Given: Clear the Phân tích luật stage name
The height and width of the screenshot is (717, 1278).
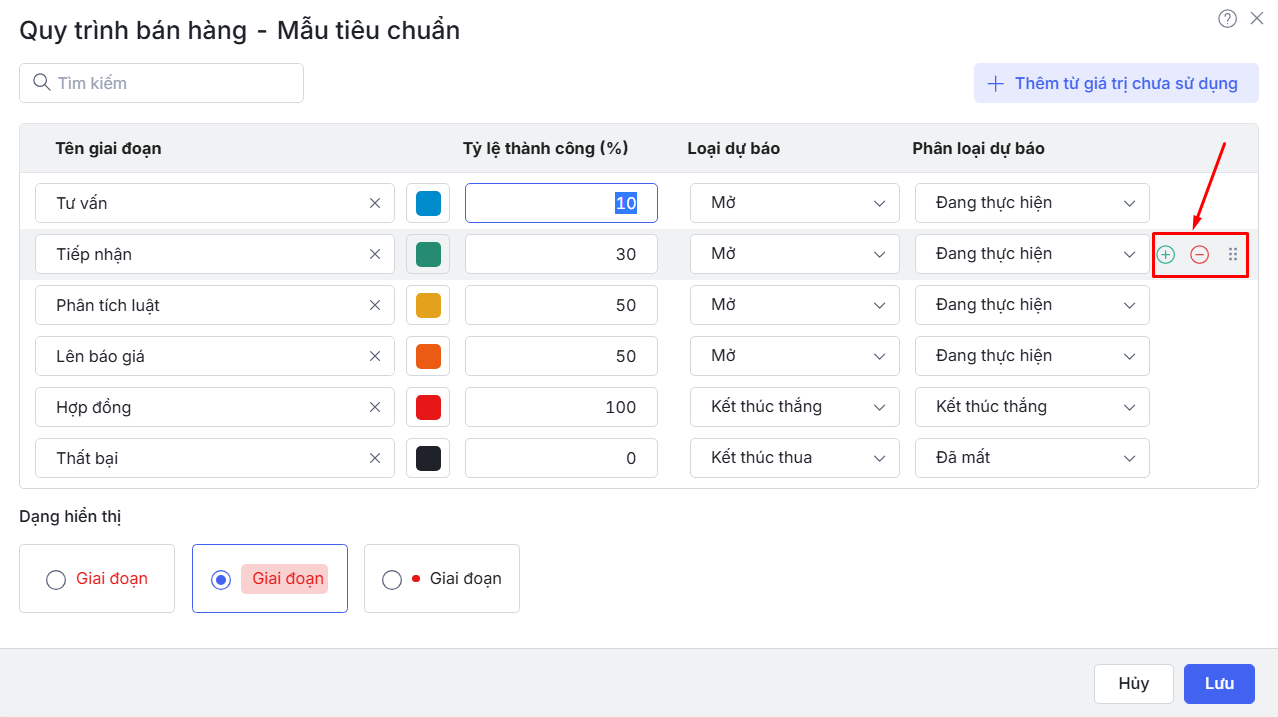Looking at the screenshot, I should point(375,305).
